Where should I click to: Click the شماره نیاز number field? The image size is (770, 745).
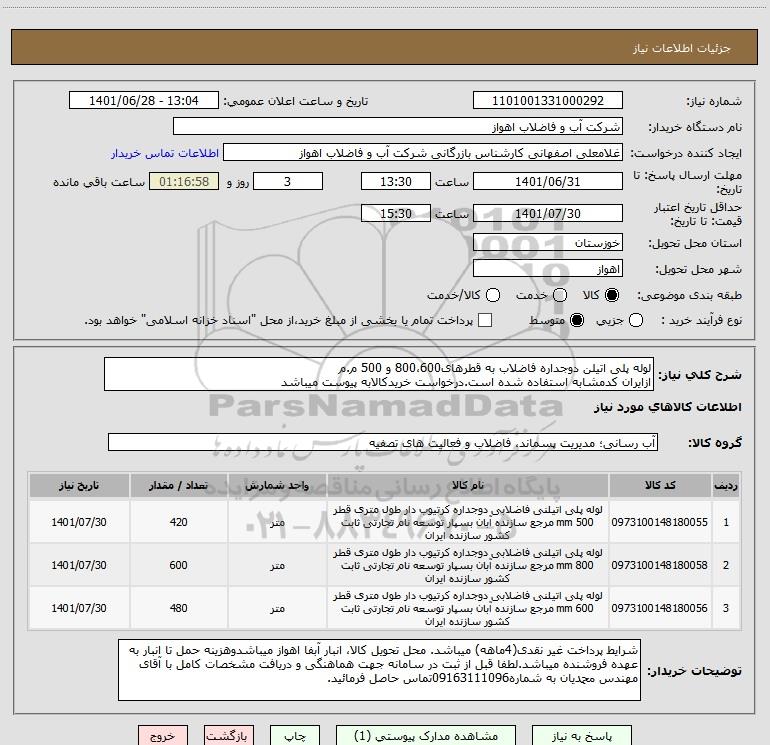pyautogui.click(x=548, y=101)
